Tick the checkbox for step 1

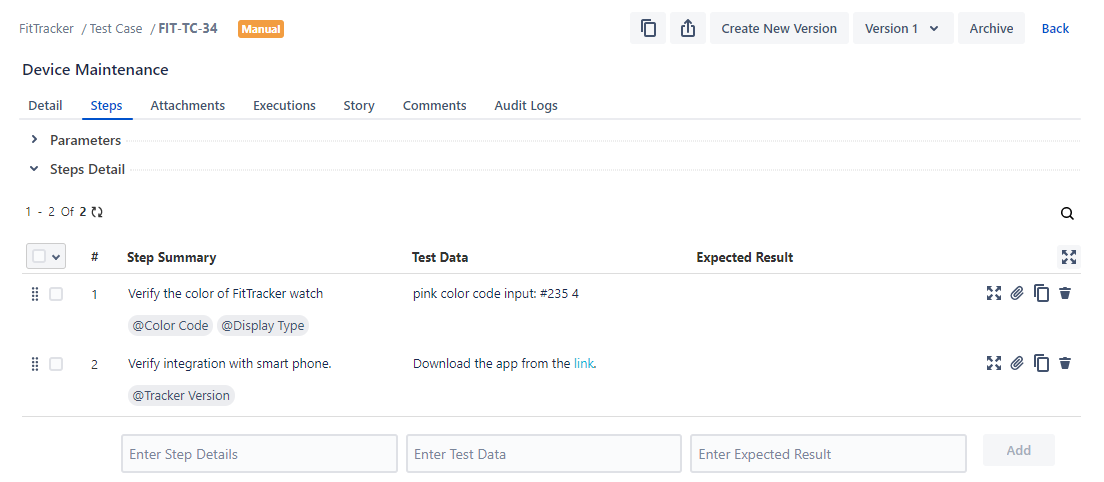[56, 294]
